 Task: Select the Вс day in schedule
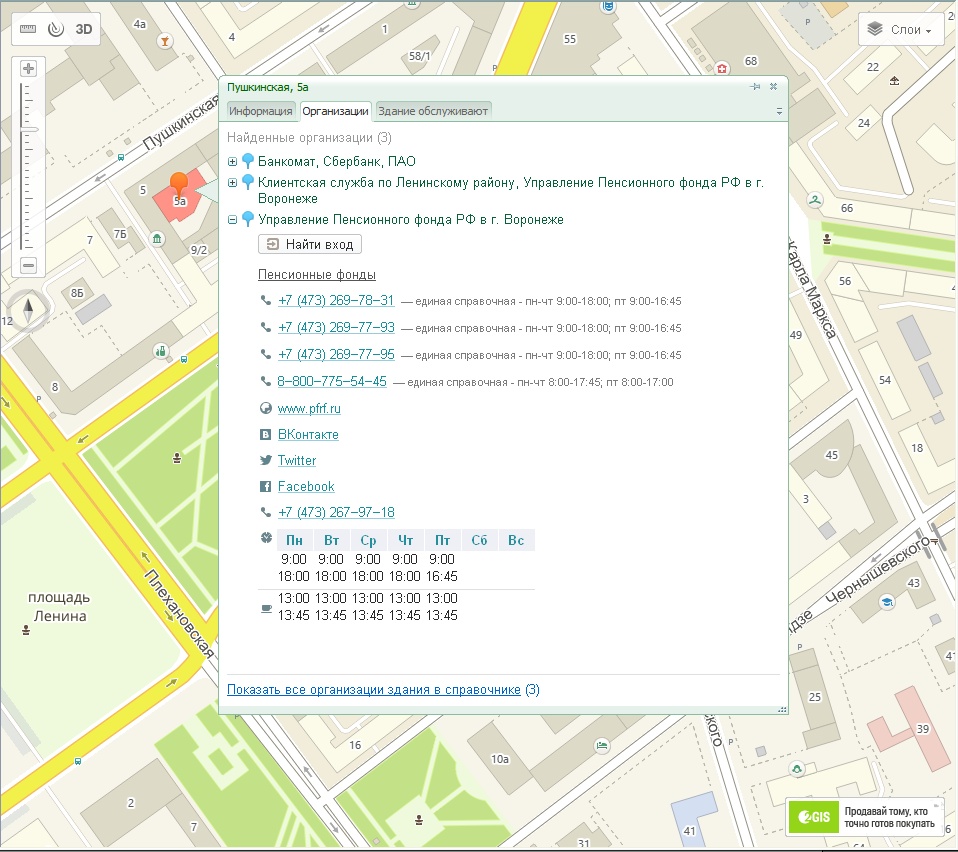(x=516, y=541)
